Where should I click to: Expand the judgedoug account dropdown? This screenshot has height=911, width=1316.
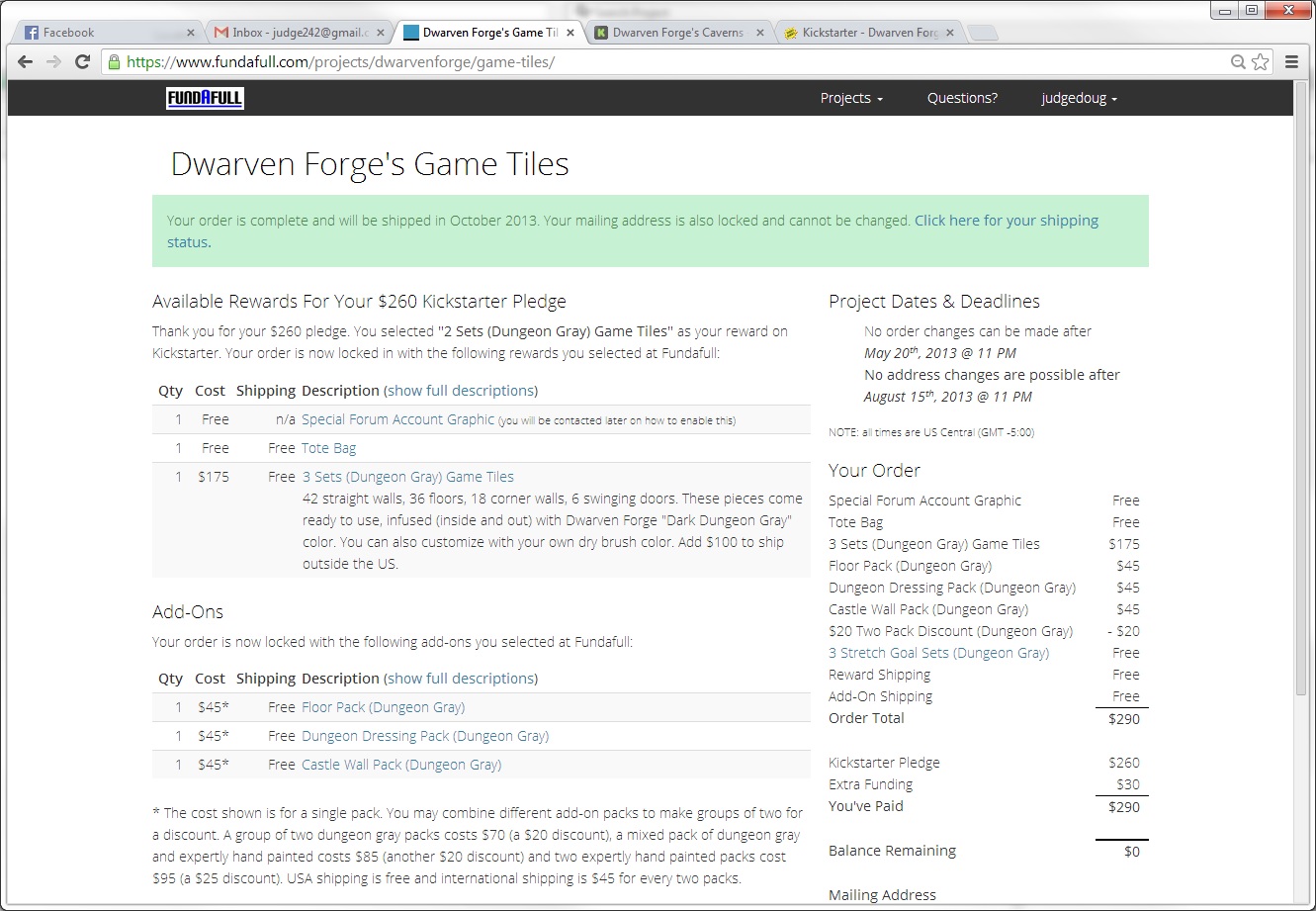(x=1079, y=98)
